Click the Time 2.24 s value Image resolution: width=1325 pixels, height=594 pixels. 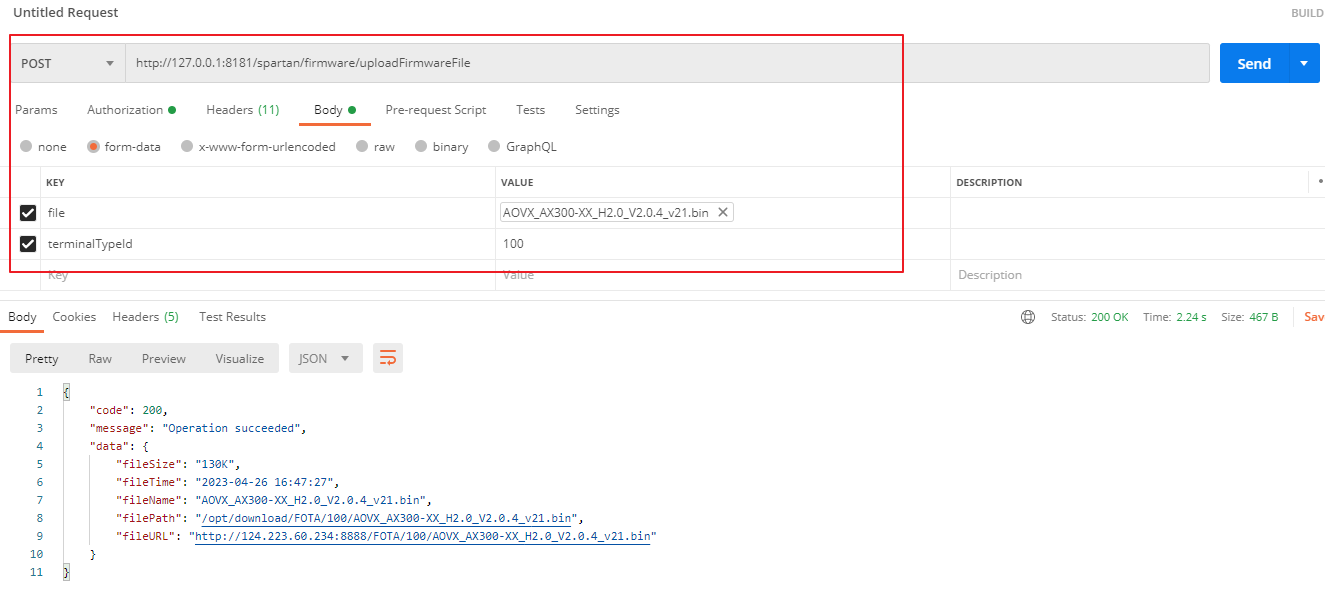[x=1189, y=317]
